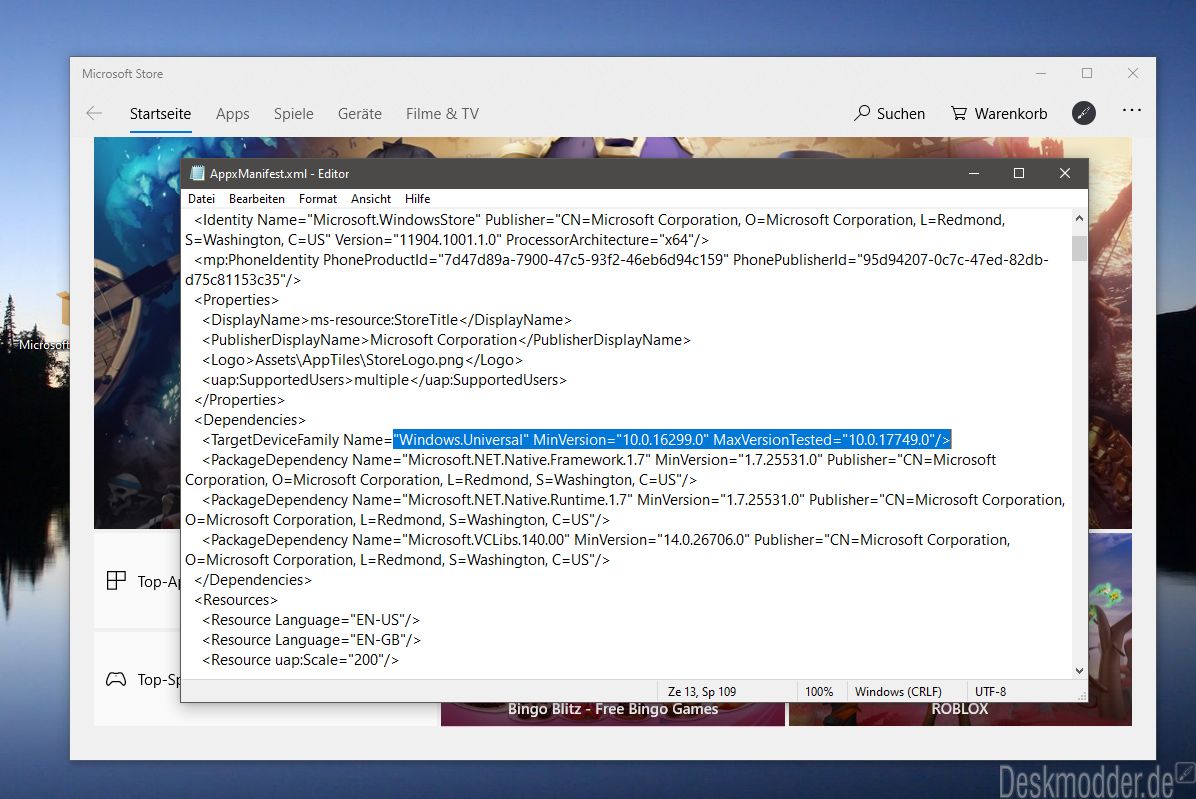
Task: Click the opening Resources tag line
Action: [x=236, y=600]
